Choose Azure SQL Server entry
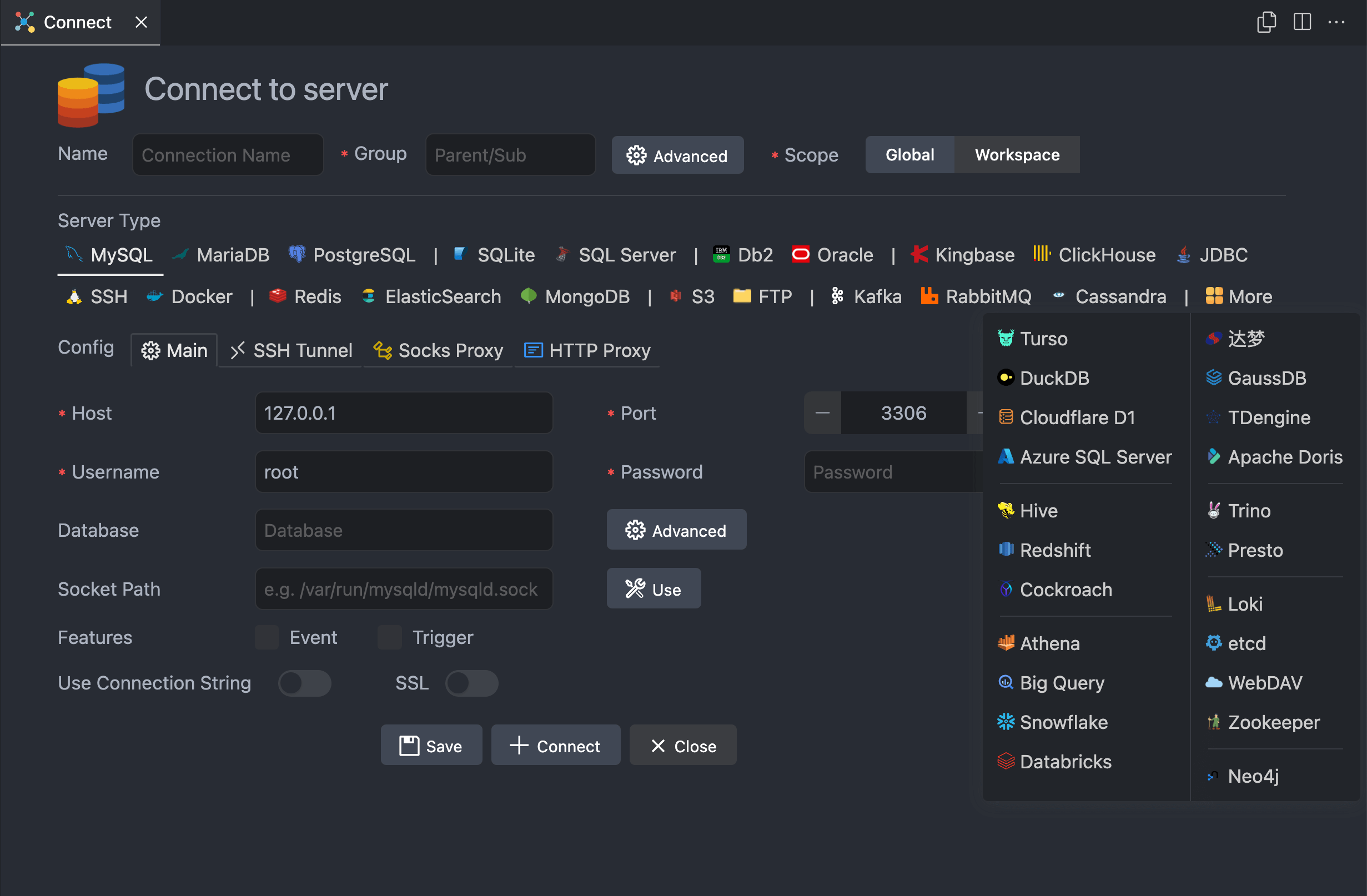The width and height of the screenshot is (1367, 896). tap(1084, 457)
